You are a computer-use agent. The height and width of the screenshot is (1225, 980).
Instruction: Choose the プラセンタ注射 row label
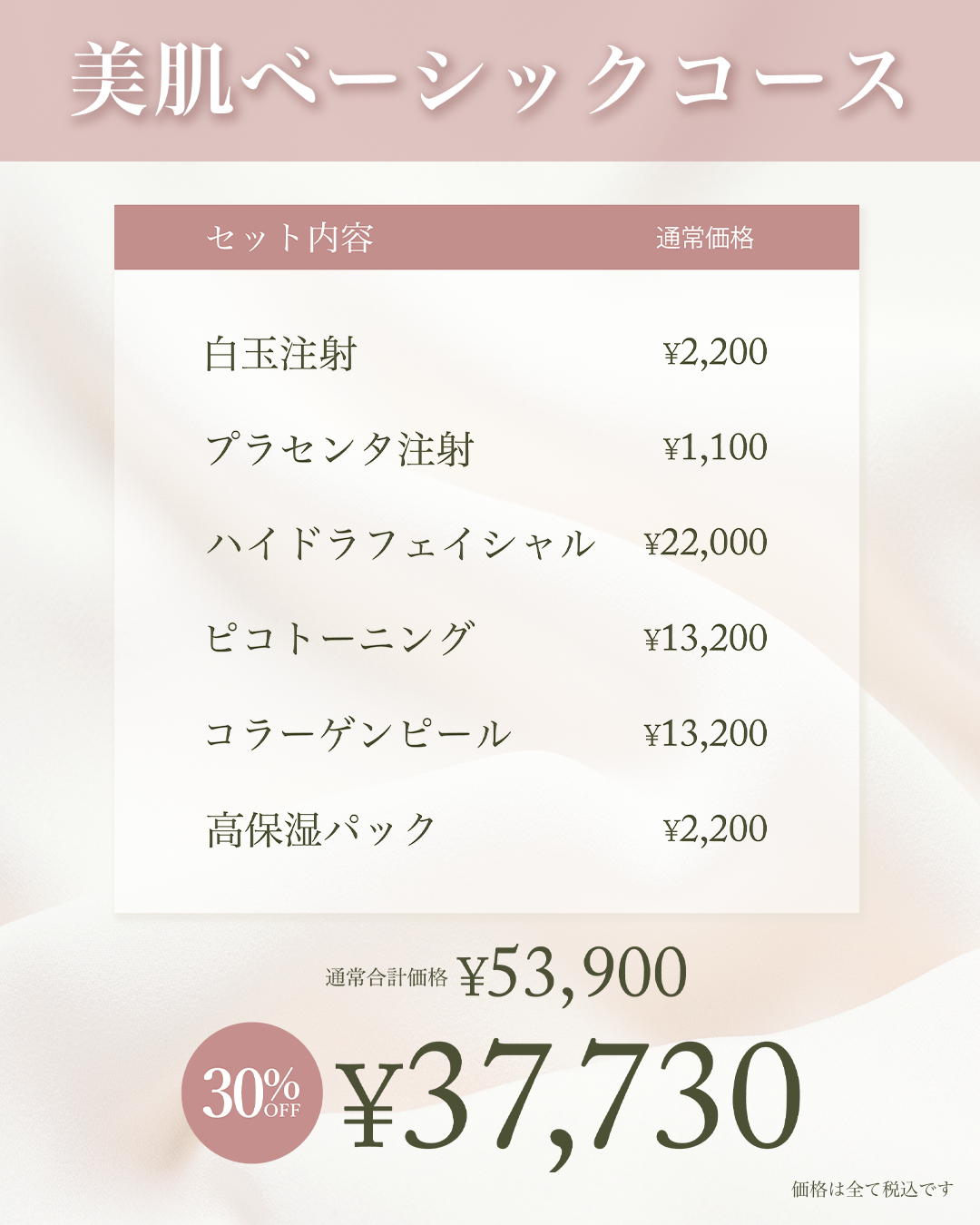click(x=339, y=449)
